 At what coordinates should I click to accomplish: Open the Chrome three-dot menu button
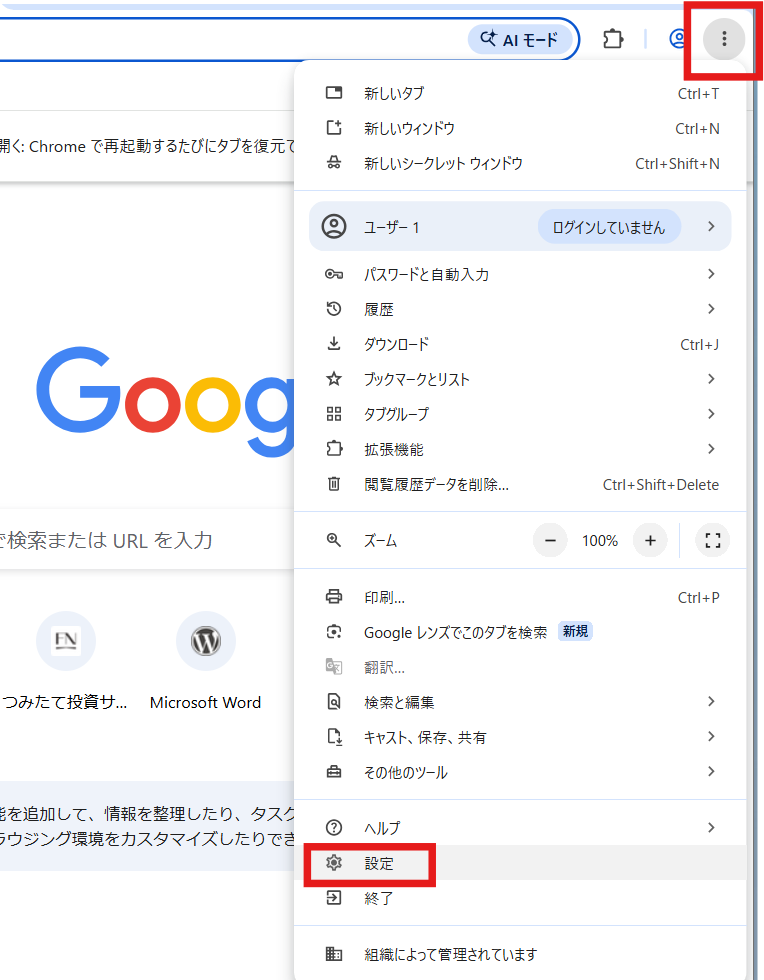coord(724,39)
